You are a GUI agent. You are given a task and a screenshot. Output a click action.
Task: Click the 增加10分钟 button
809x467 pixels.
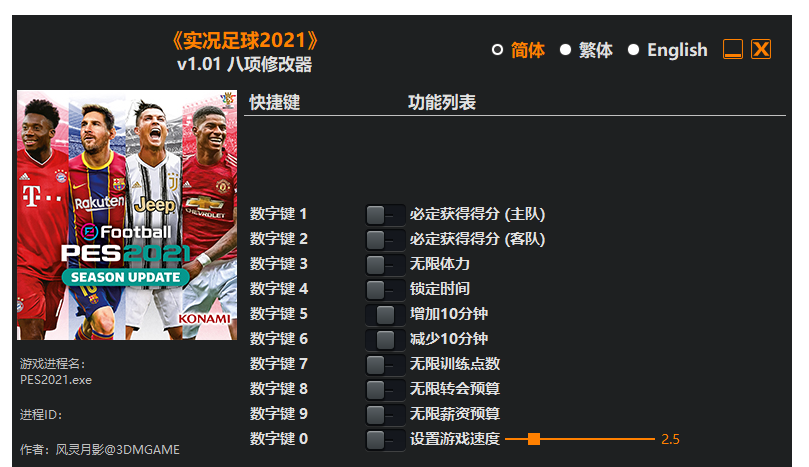[385, 314]
